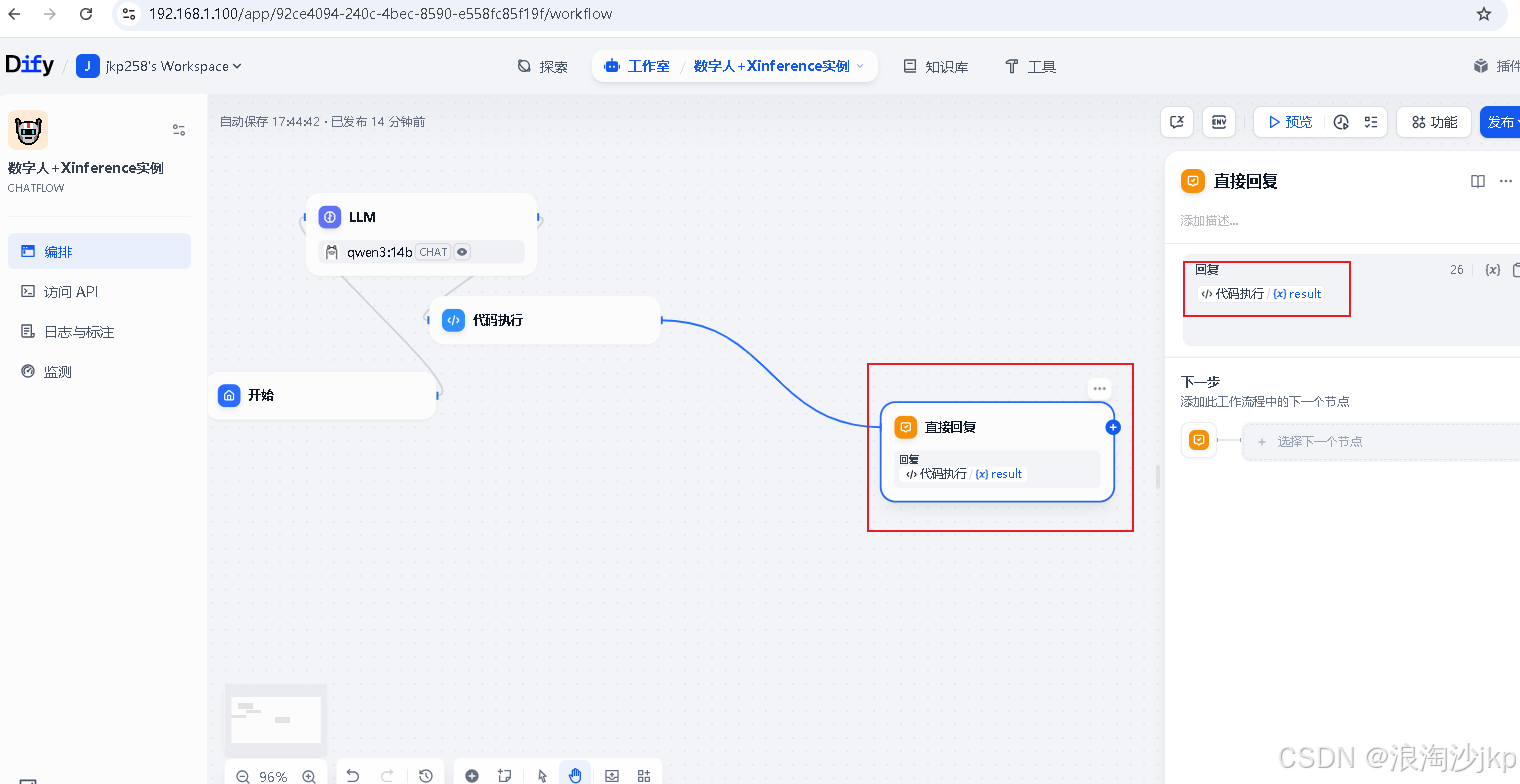Screen dimensions: 1520x784
Task: Click the 开始 node home icon
Action: coord(229,395)
